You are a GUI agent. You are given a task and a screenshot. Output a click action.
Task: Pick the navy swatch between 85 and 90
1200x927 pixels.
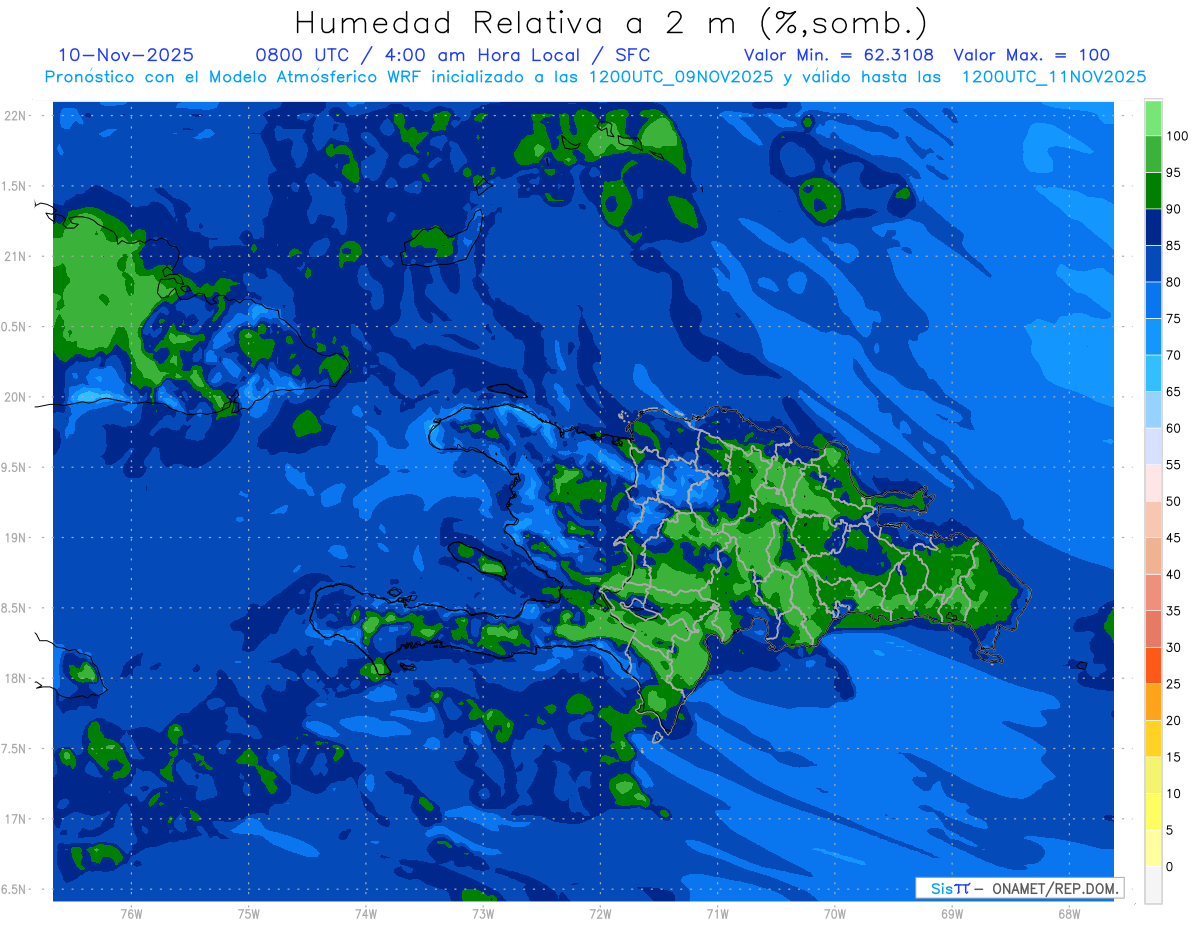point(1153,227)
